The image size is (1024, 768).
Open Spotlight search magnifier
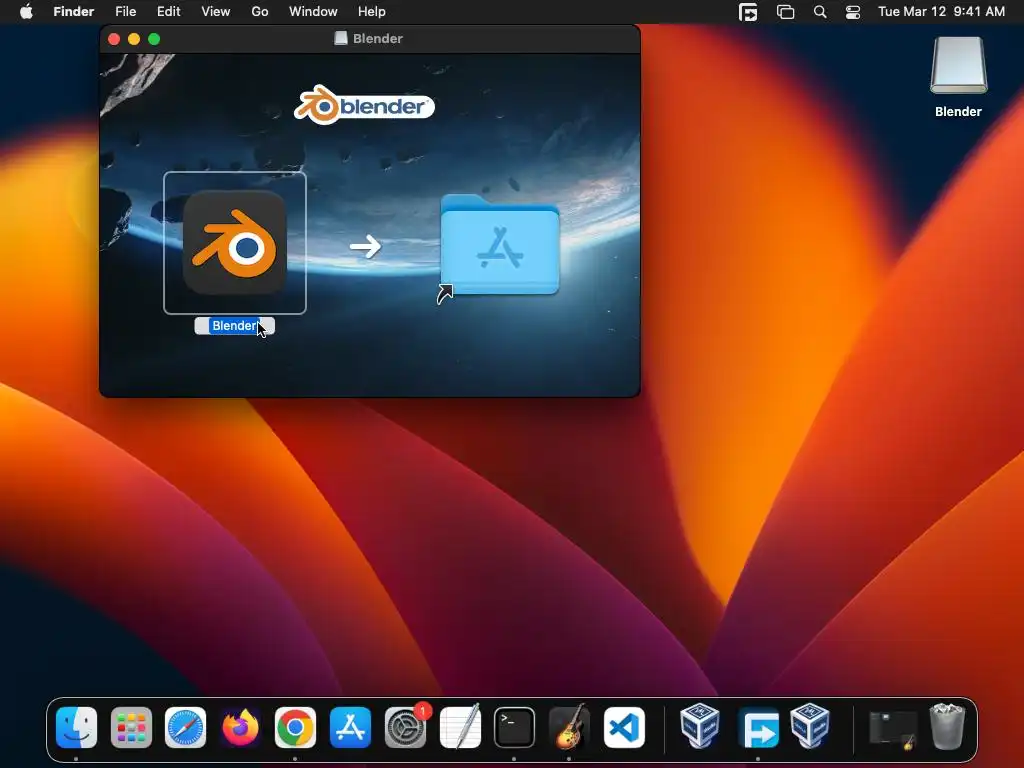pos(820,12)
